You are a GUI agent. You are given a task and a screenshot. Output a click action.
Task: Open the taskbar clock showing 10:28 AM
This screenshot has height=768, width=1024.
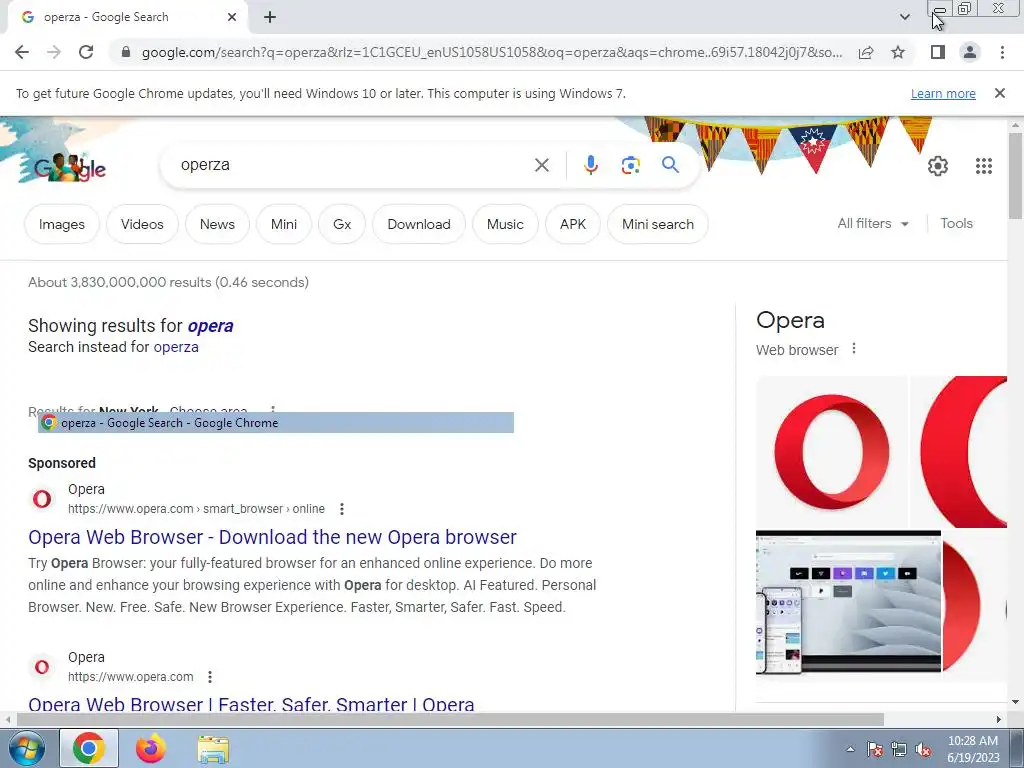973,749
